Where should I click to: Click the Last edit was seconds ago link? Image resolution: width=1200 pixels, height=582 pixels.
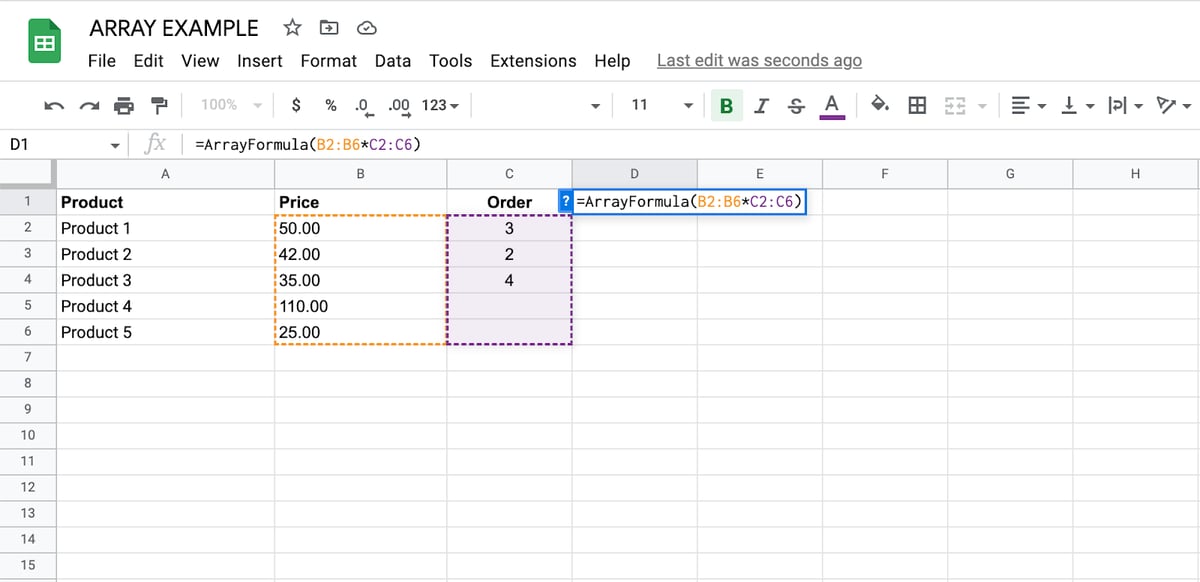coord(759,60)
